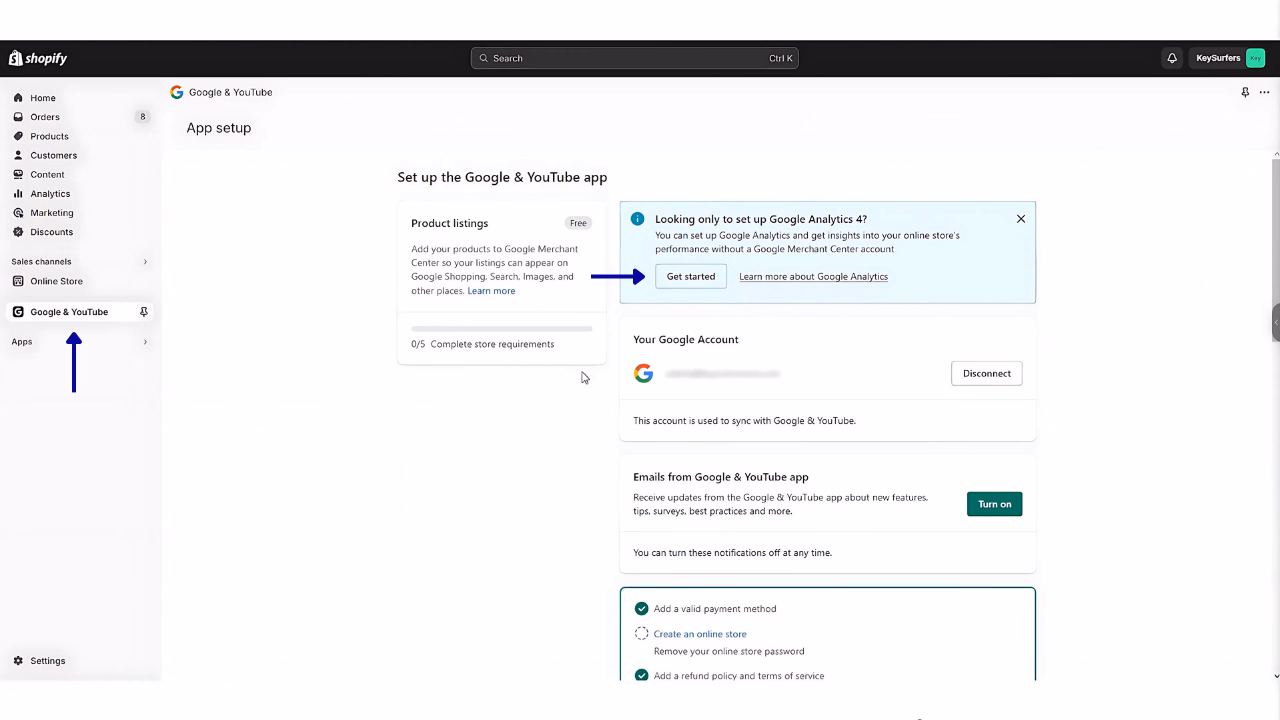Click the Marketing target icon
This screenshot has width=1280, height=720.
coord(18,212)
